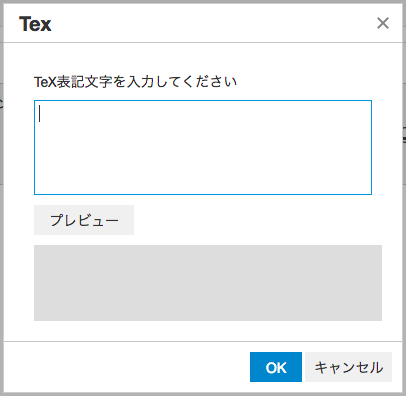Dismiss the dialog using キャンセル
This screenshot has width=406, height=396.
click(x=348, y=367)
